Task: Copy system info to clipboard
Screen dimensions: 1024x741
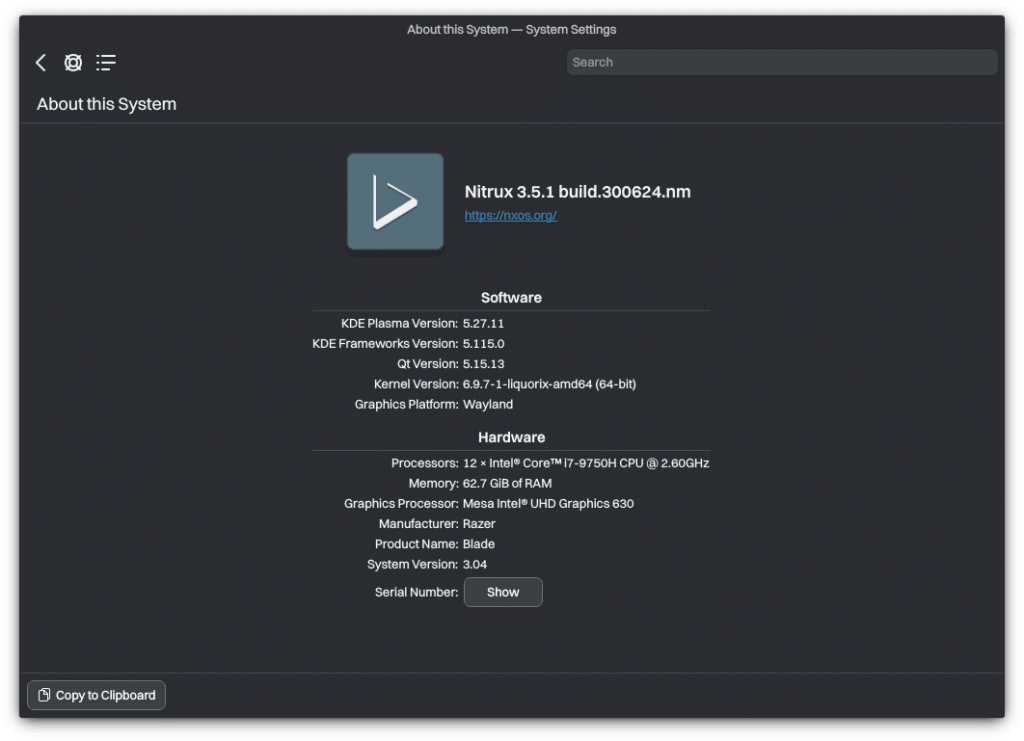Action: [x=97, y=695]
